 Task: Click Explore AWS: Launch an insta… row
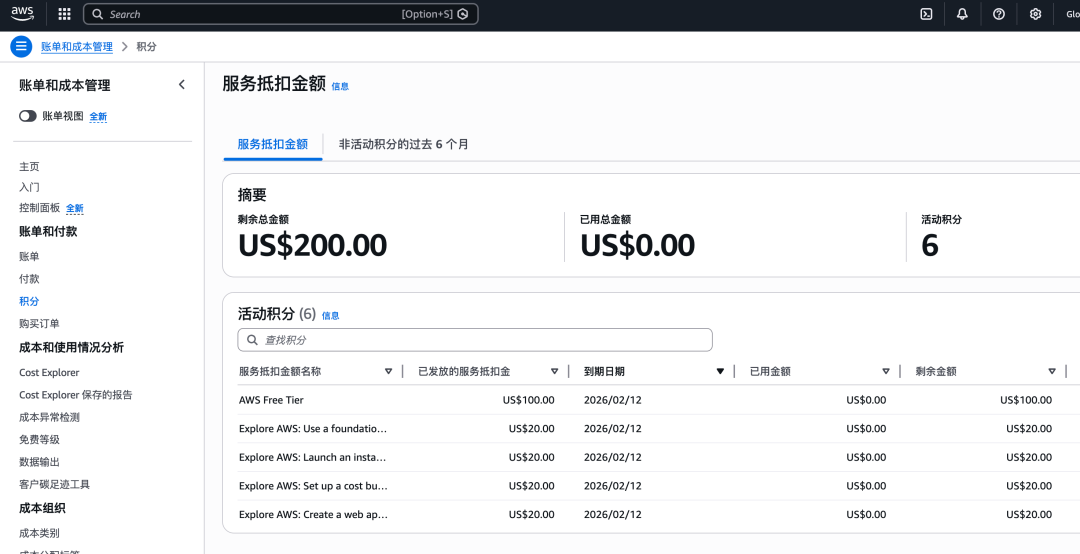click(313, 457)
